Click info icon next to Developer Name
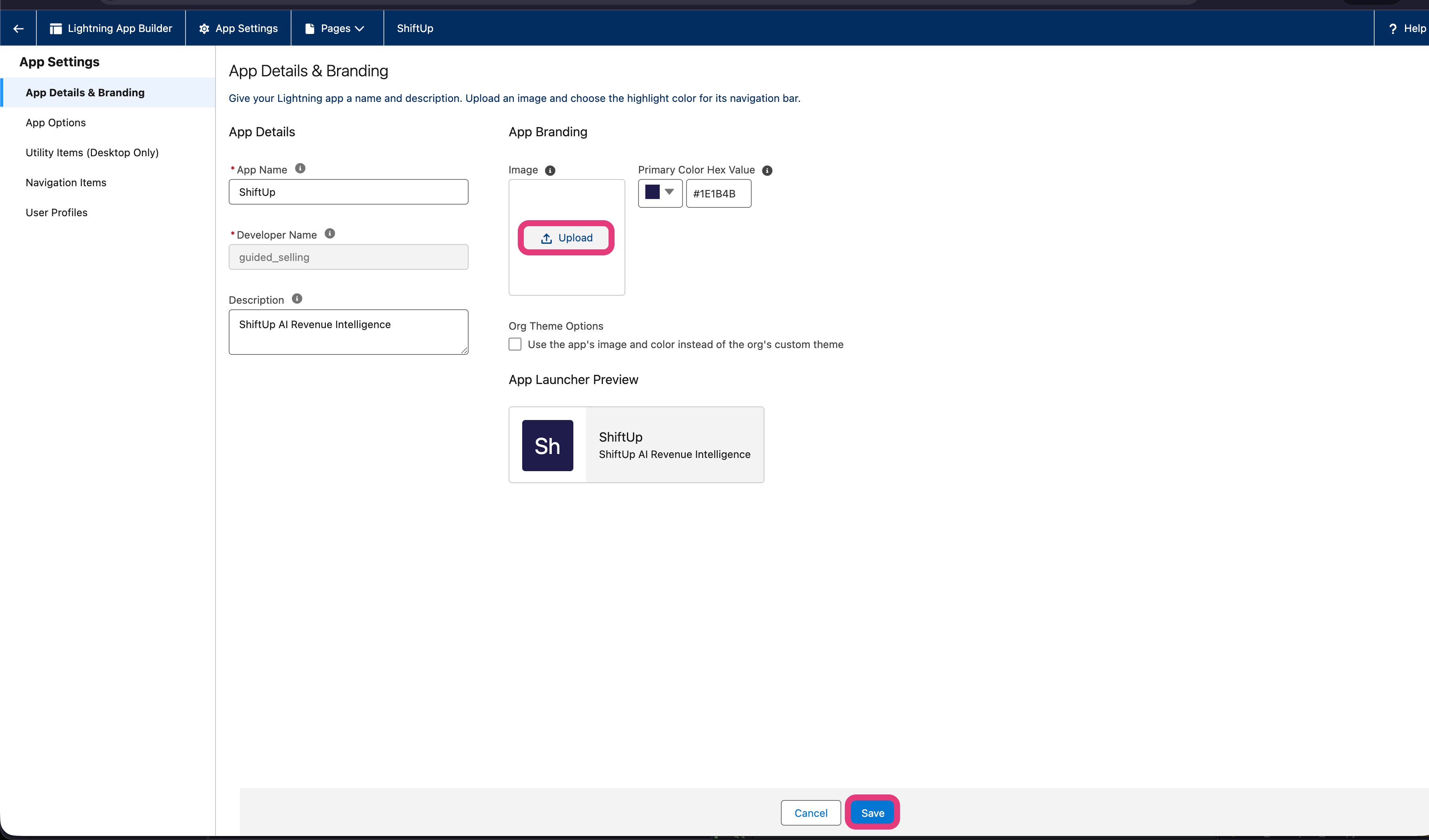1429x840 pixels. (x=330, y=233)
